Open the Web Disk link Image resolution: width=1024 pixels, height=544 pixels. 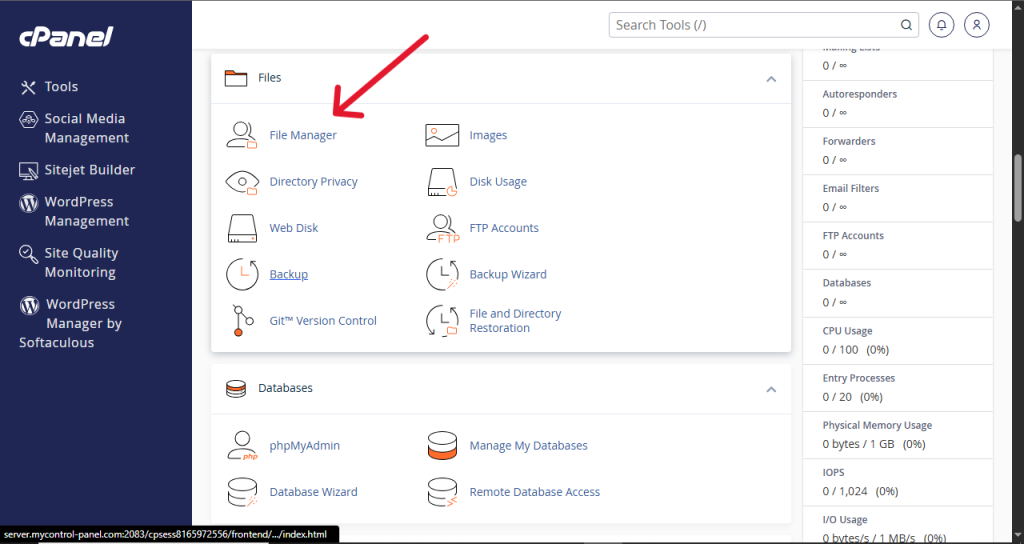click(294, 228)
